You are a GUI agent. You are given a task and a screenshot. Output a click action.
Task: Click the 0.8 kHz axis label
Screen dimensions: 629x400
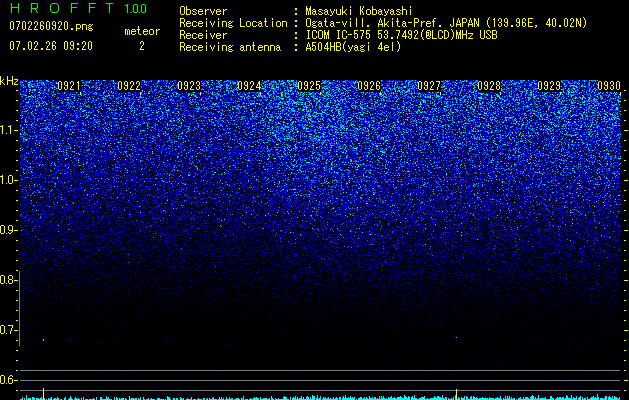point(8,280)
